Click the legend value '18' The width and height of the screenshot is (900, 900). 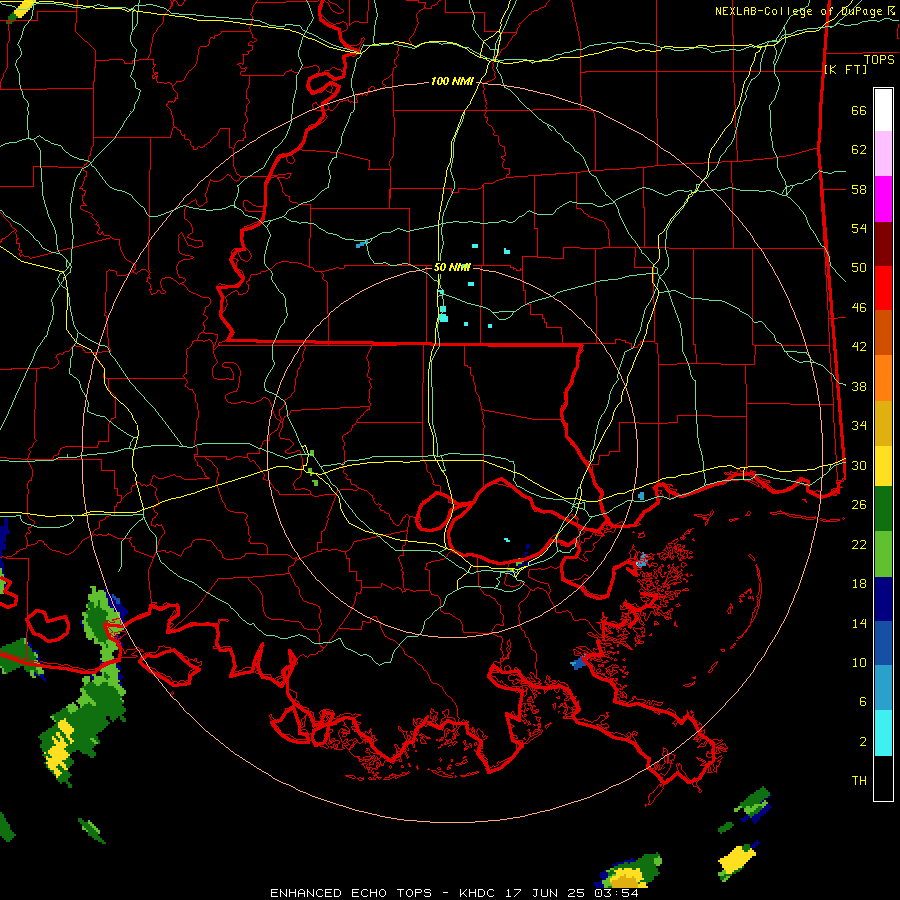point(859,584)
